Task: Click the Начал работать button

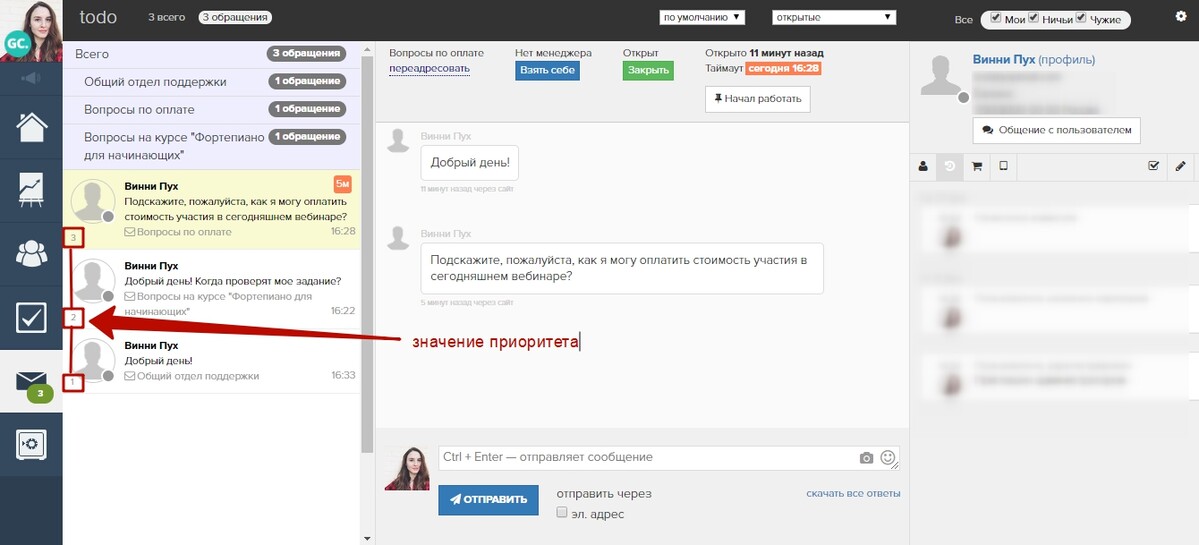Action: tap(757, 99)
